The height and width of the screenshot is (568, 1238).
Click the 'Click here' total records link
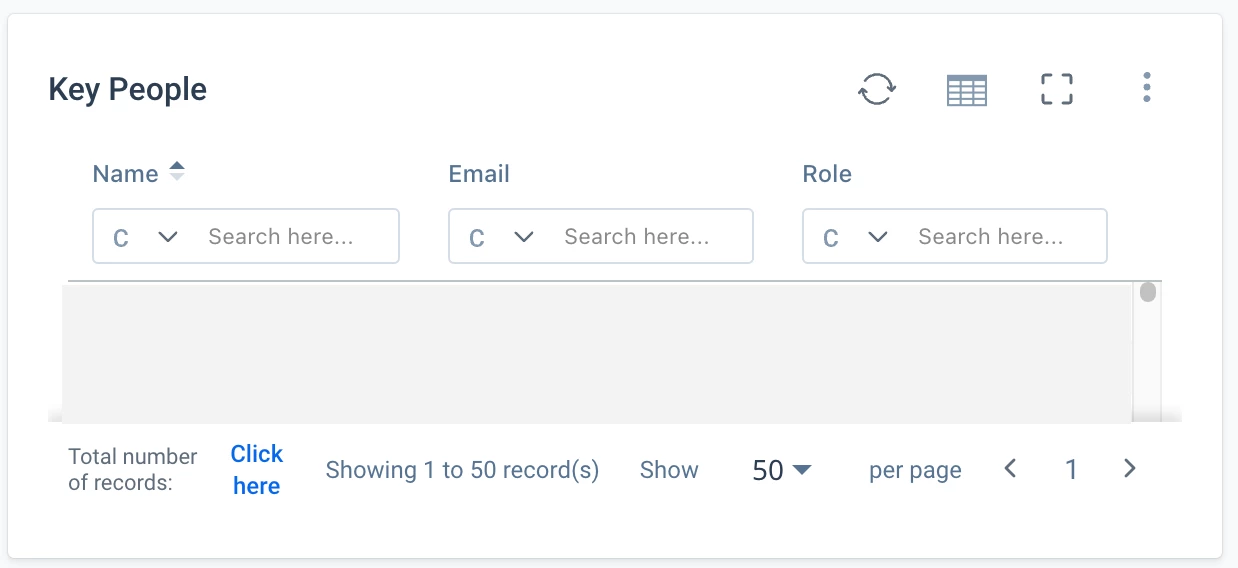(257, 470)
